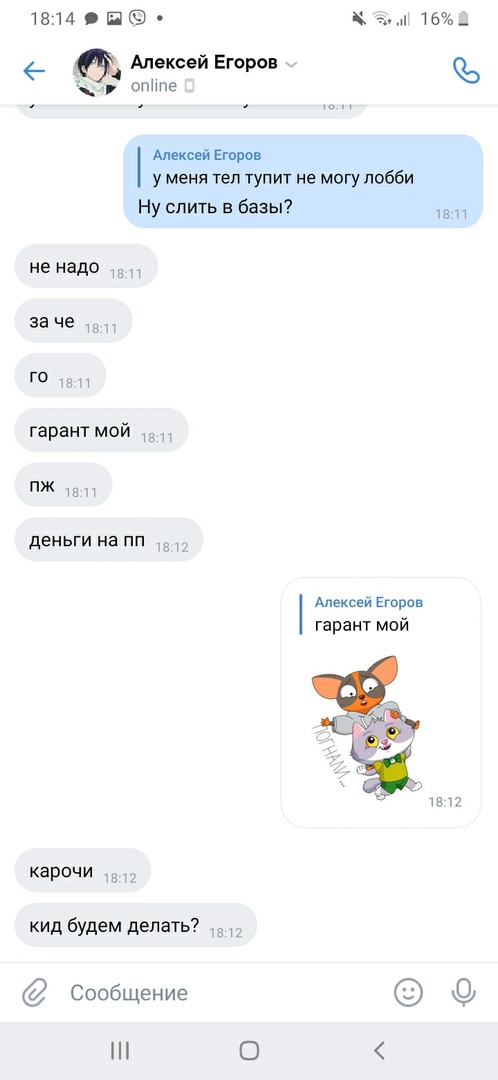Open Алексей Егоров's profile avatar

pos(97,72)
